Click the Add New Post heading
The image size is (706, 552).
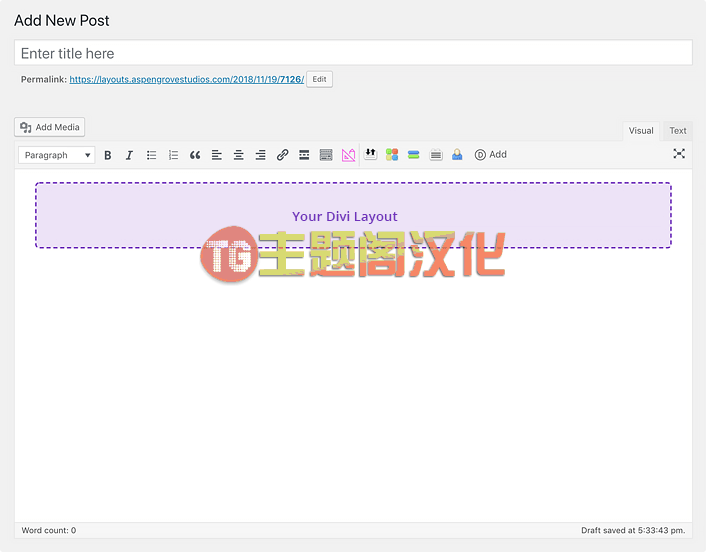coord(62,21)
